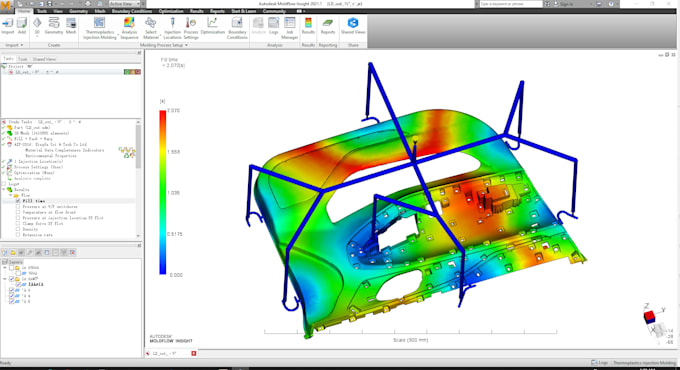
Task: Open the View ribbon tab
Action: (58, 11)
